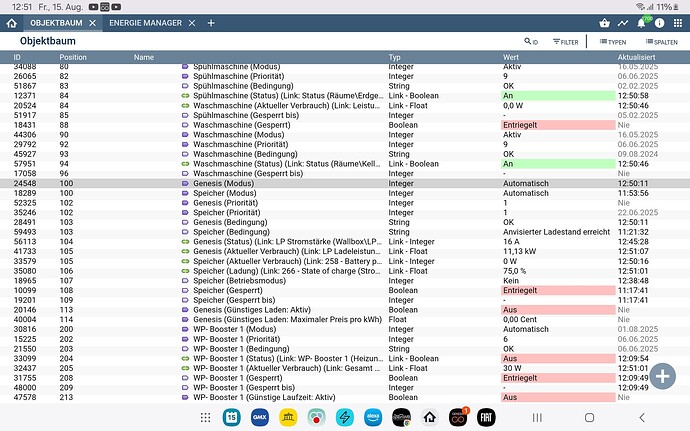690x431 pixels.
Task: Click Aus value of Genesis (Günstiges Laden: Aktiv)
Action: pyautogui.click(x=558, y=309)
